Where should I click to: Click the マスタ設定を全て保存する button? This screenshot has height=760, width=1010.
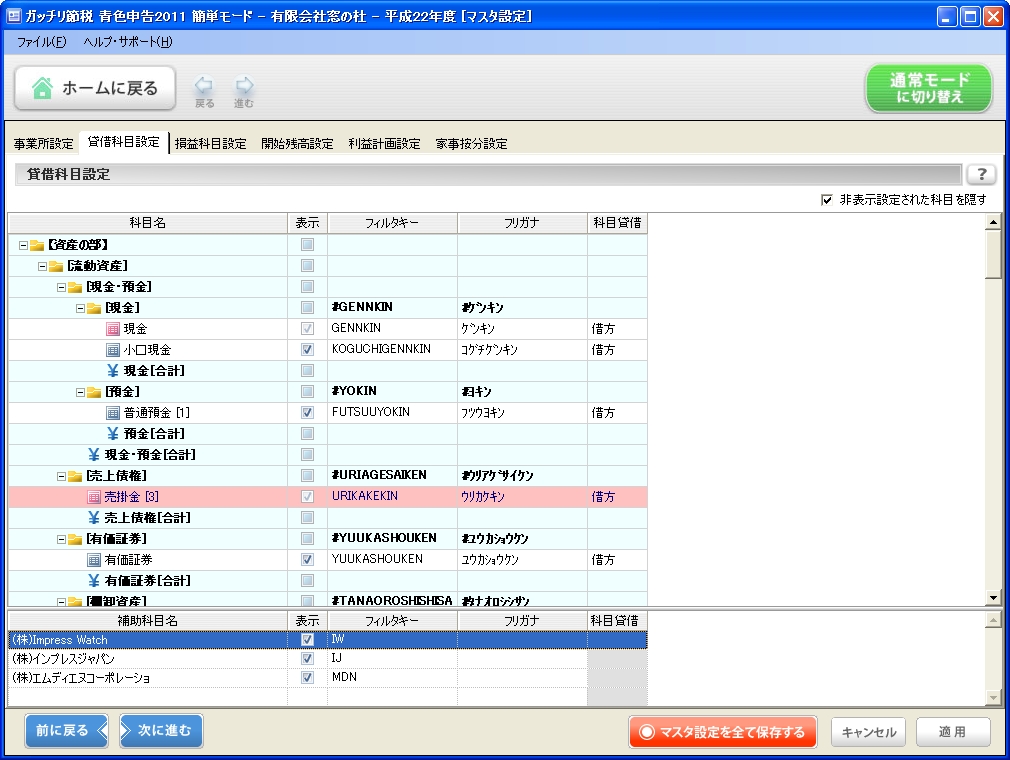click(x=722, y=731)
